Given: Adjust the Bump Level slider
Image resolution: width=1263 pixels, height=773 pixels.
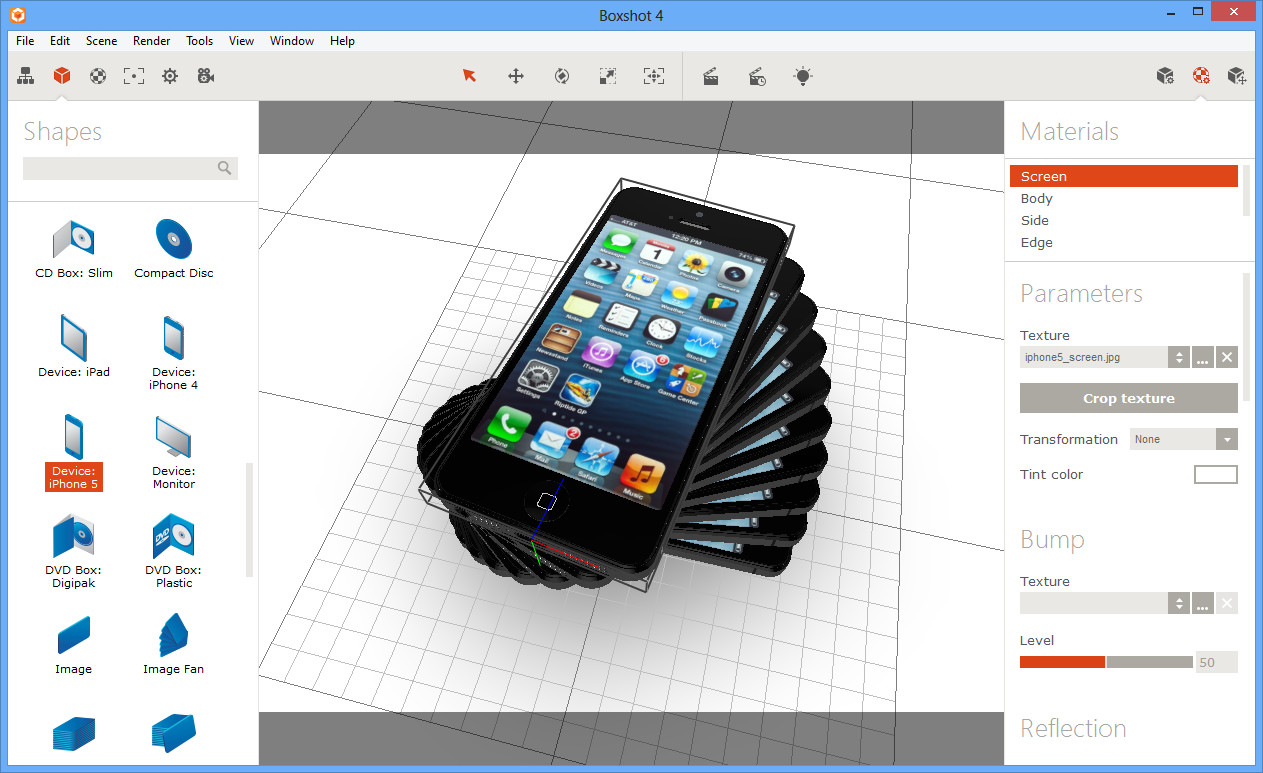Looking at the screenshot, I should click(x=1106, y=662).
